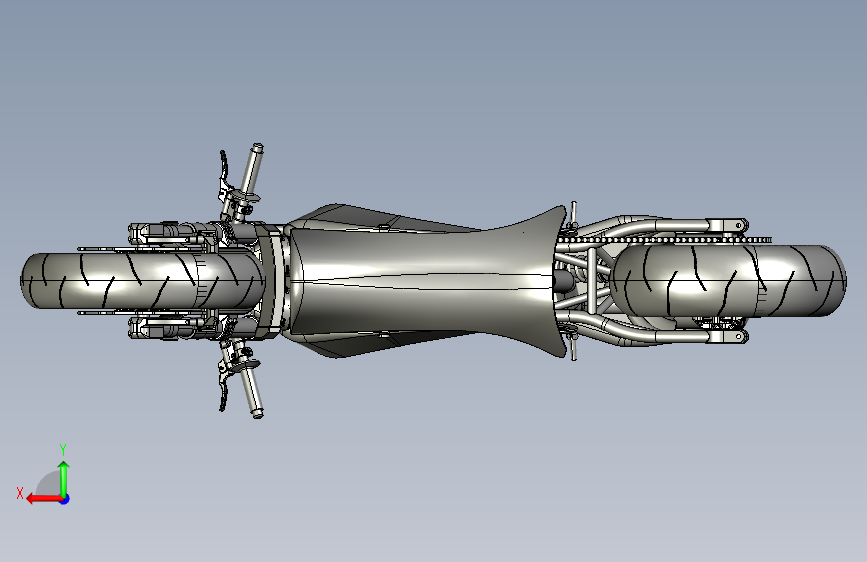Image resolution: width=867 pixels, height=562 pixels.
Task: Select the drive chain near the rear wheel
Action: (x=664, y=240)
